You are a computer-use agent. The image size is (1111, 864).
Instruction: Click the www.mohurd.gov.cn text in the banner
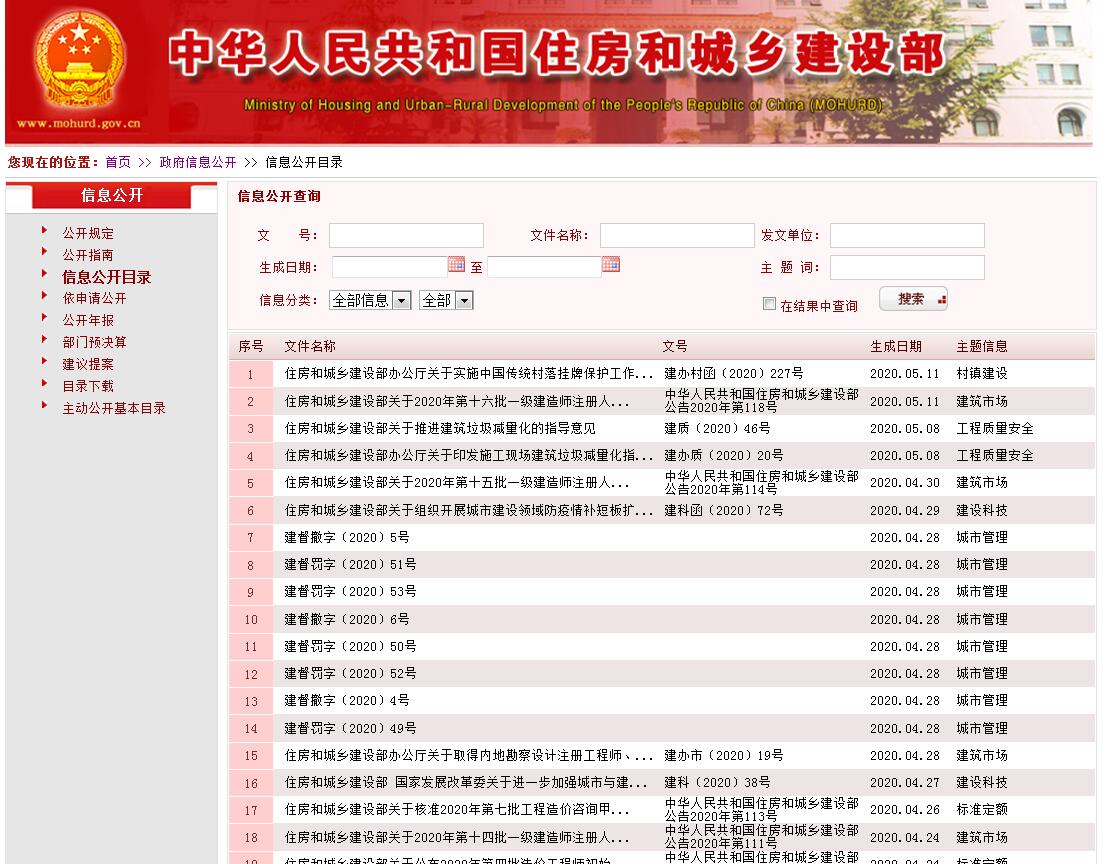(79, 123)
